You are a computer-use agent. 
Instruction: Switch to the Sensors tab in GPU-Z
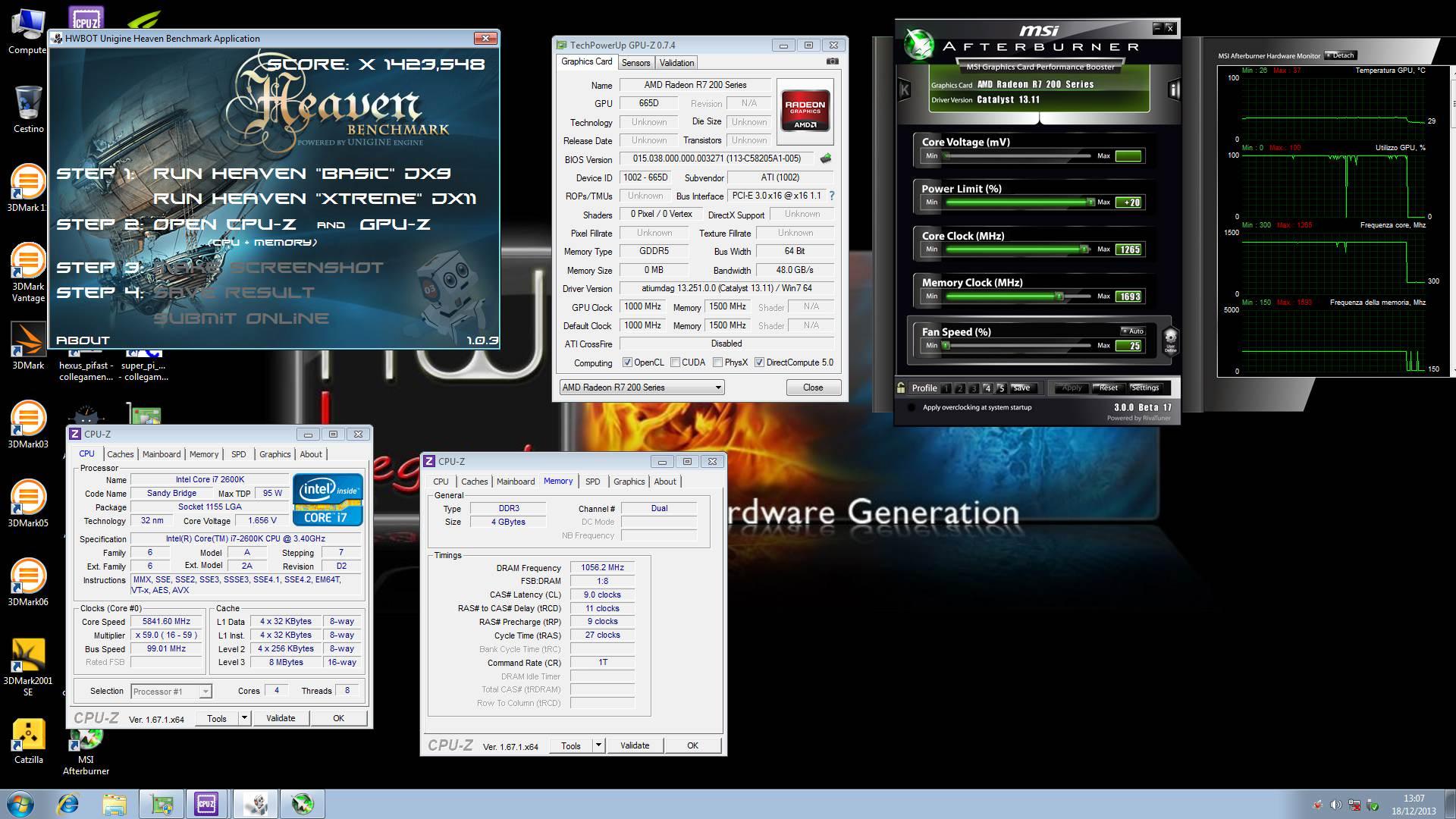coord(635,63)
